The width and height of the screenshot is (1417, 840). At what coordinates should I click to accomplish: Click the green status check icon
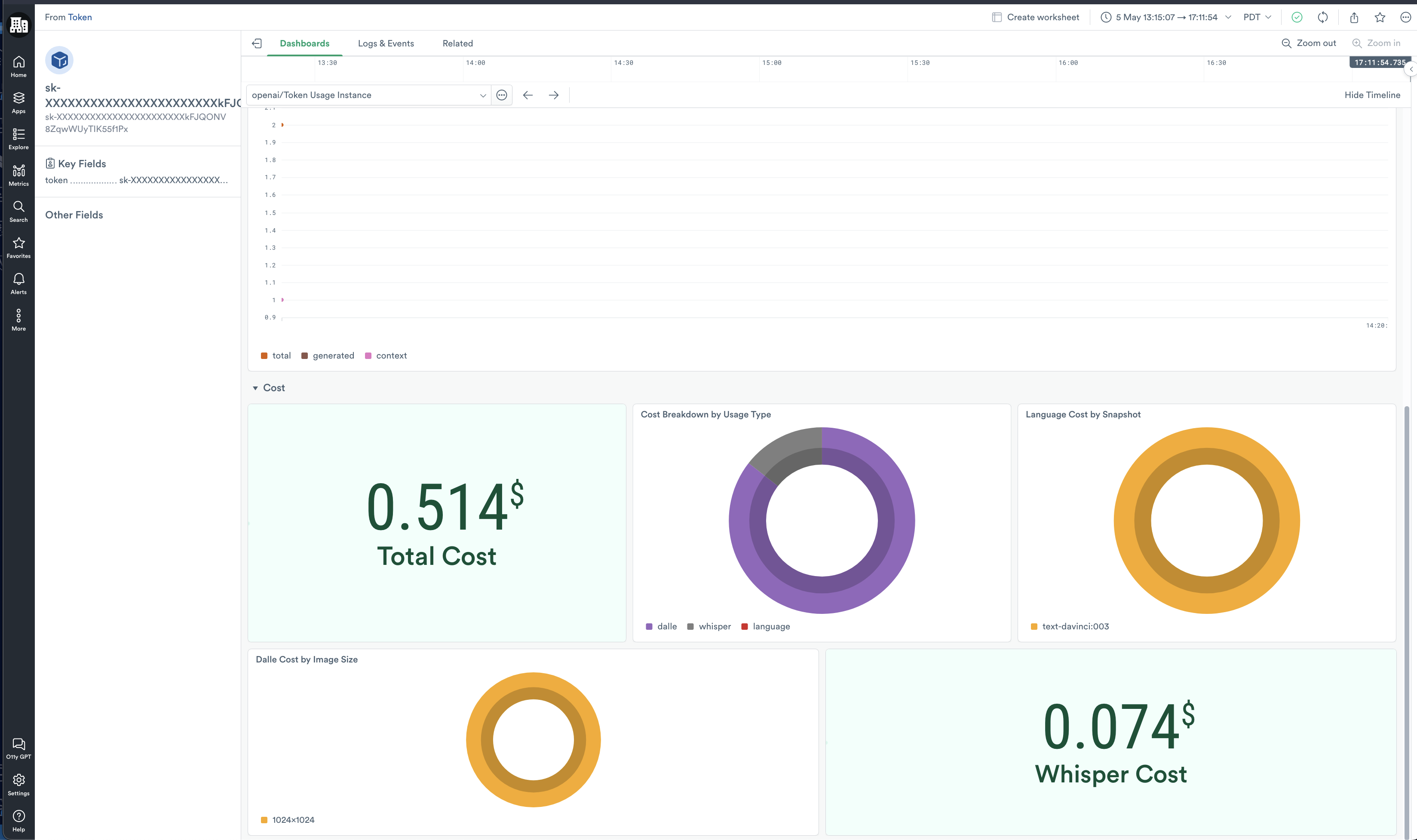[x=1297, y=18]
